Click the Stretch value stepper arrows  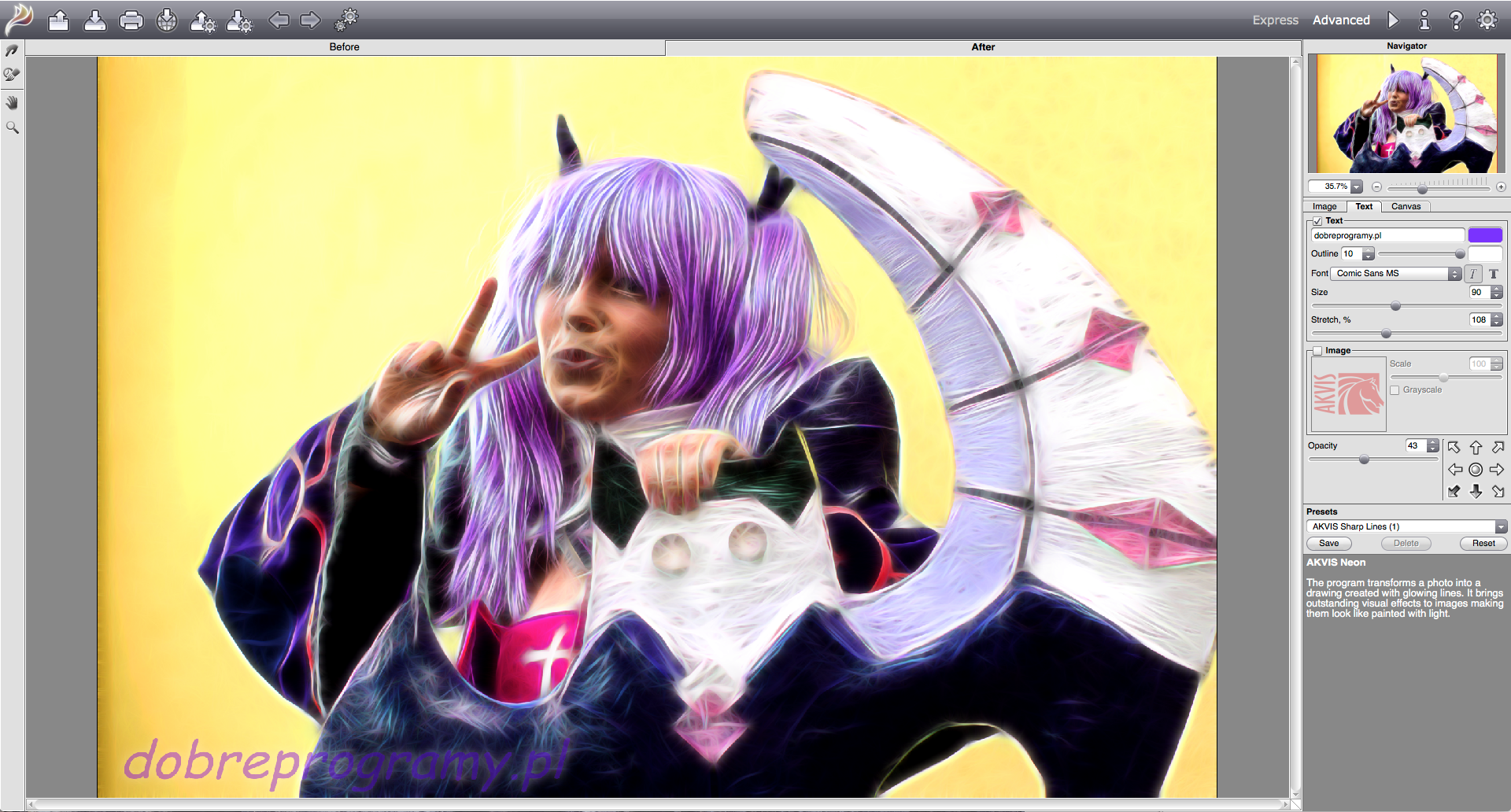tap(1497, 320)
